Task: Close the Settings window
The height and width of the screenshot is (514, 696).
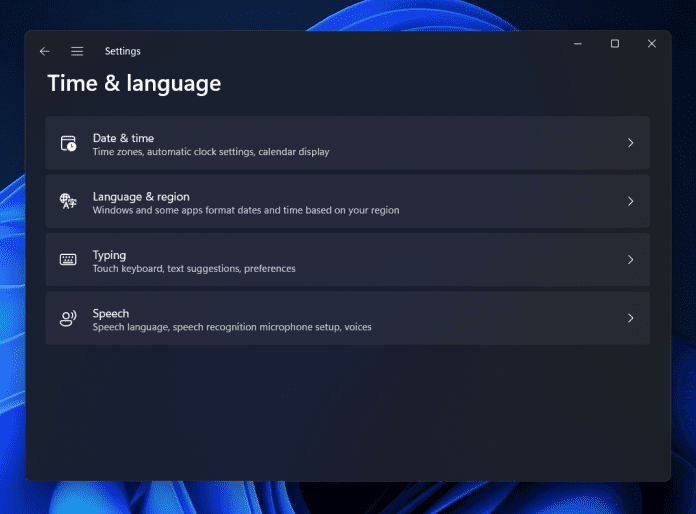Action: pyautogui.click(x=652, y=43)
